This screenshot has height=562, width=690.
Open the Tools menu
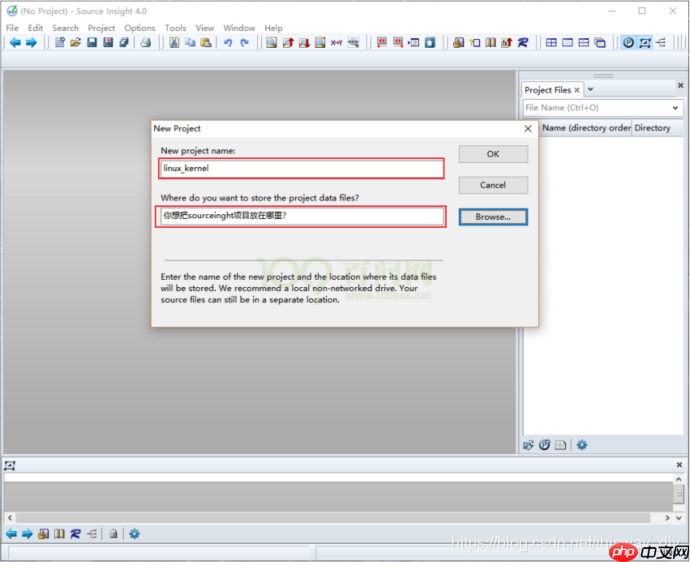176,28
